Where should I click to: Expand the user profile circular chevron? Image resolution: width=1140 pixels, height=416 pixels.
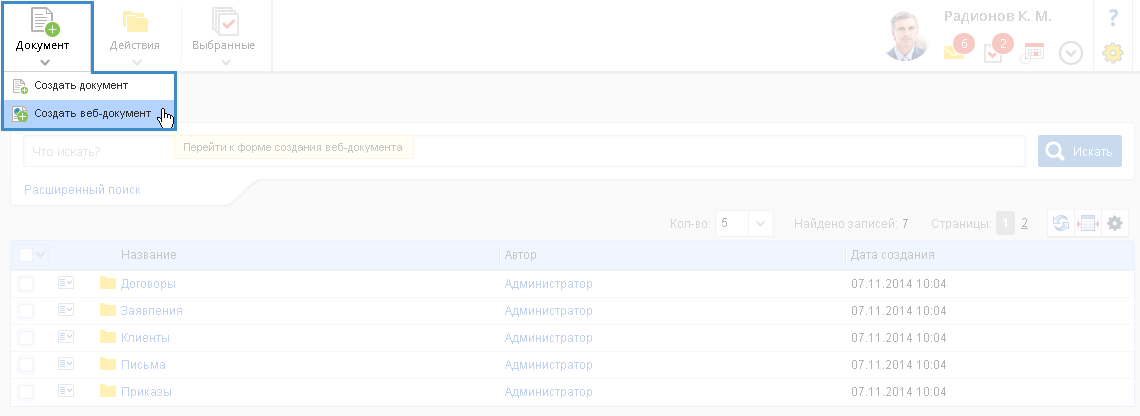coord(1071,53)
